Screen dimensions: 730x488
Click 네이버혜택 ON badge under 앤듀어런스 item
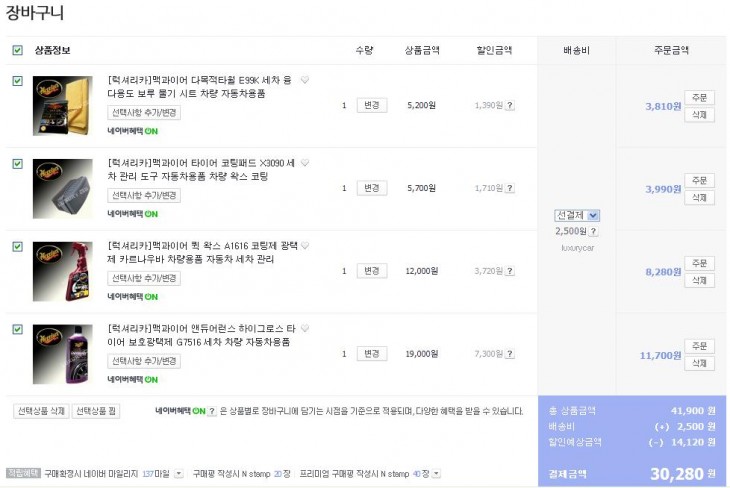pyautogui.click(x=133, y=380)
